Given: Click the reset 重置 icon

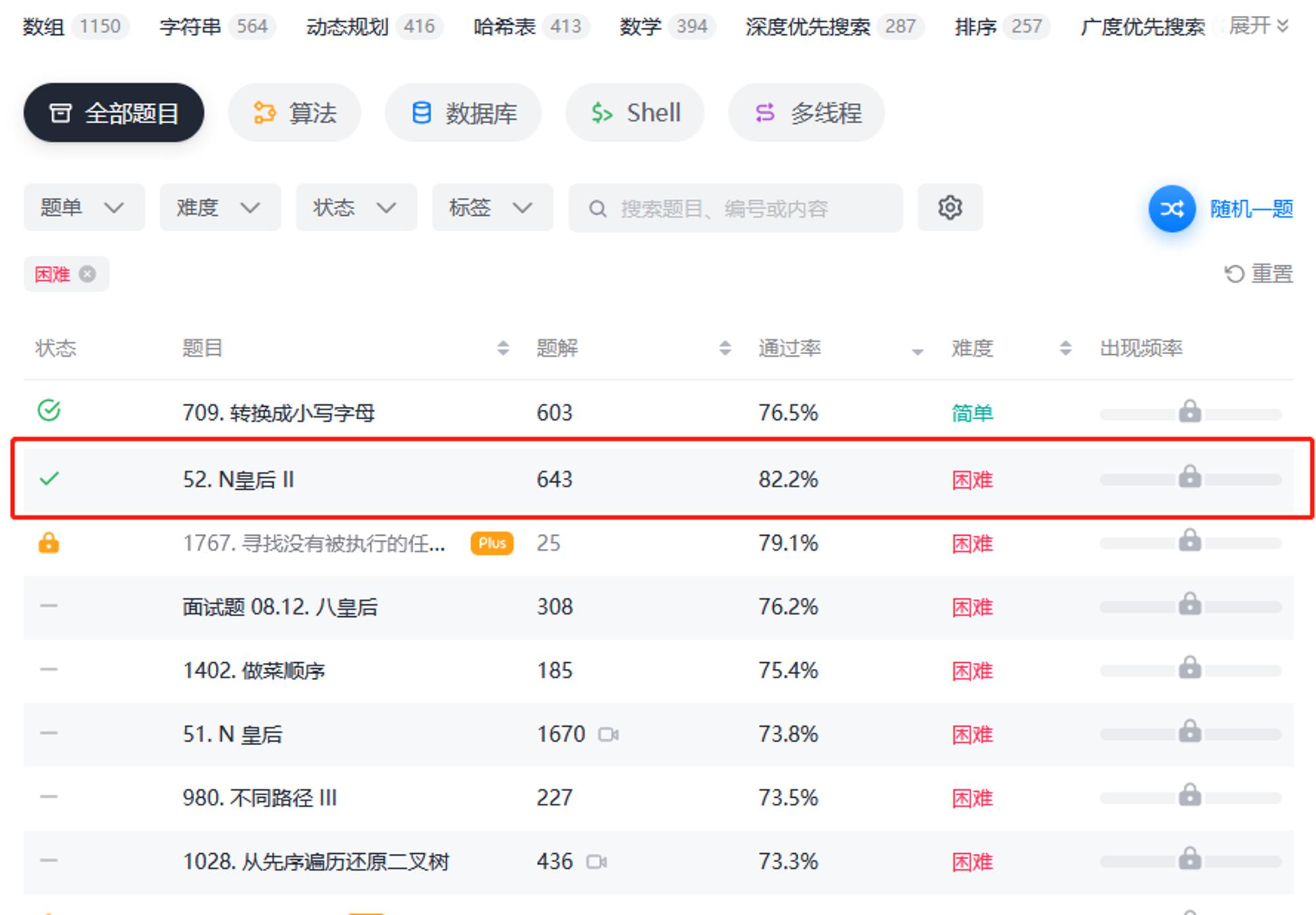Looking at the screenshot, I should click(x=1234, y=274).
